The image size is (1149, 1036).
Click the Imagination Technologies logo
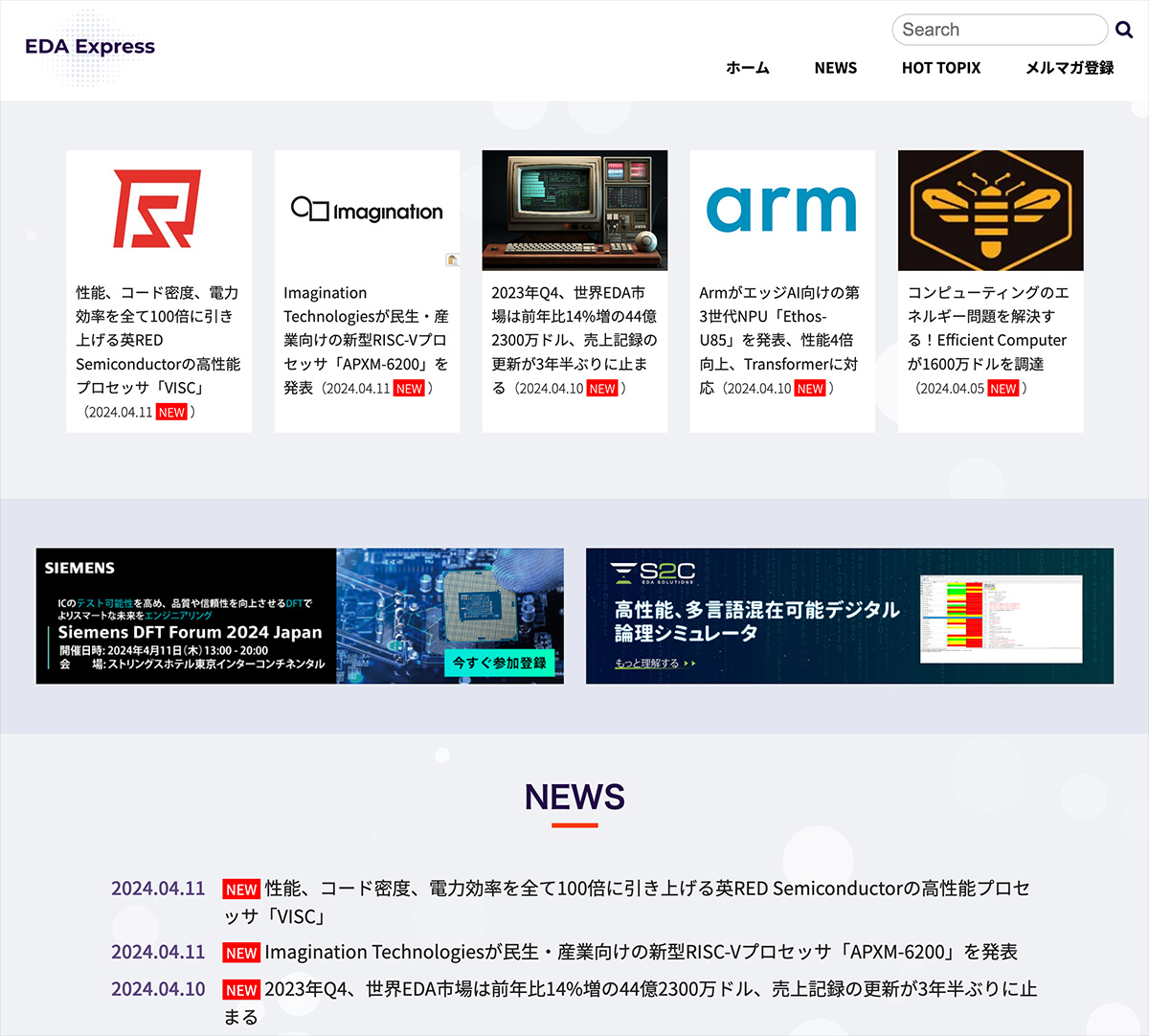[x=367, y=210]
